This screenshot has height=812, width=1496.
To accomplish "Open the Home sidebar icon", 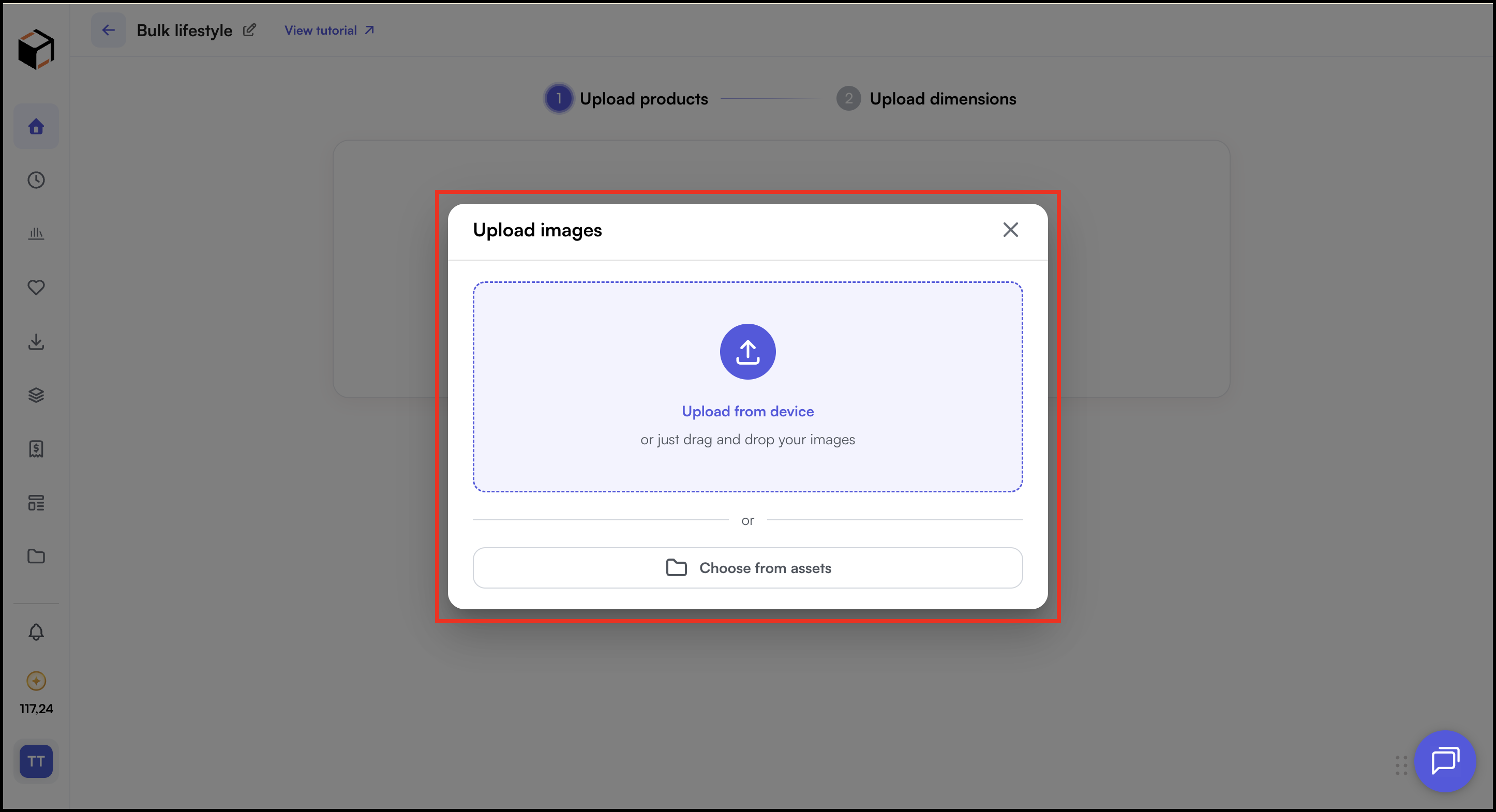I will click(36, 127).
